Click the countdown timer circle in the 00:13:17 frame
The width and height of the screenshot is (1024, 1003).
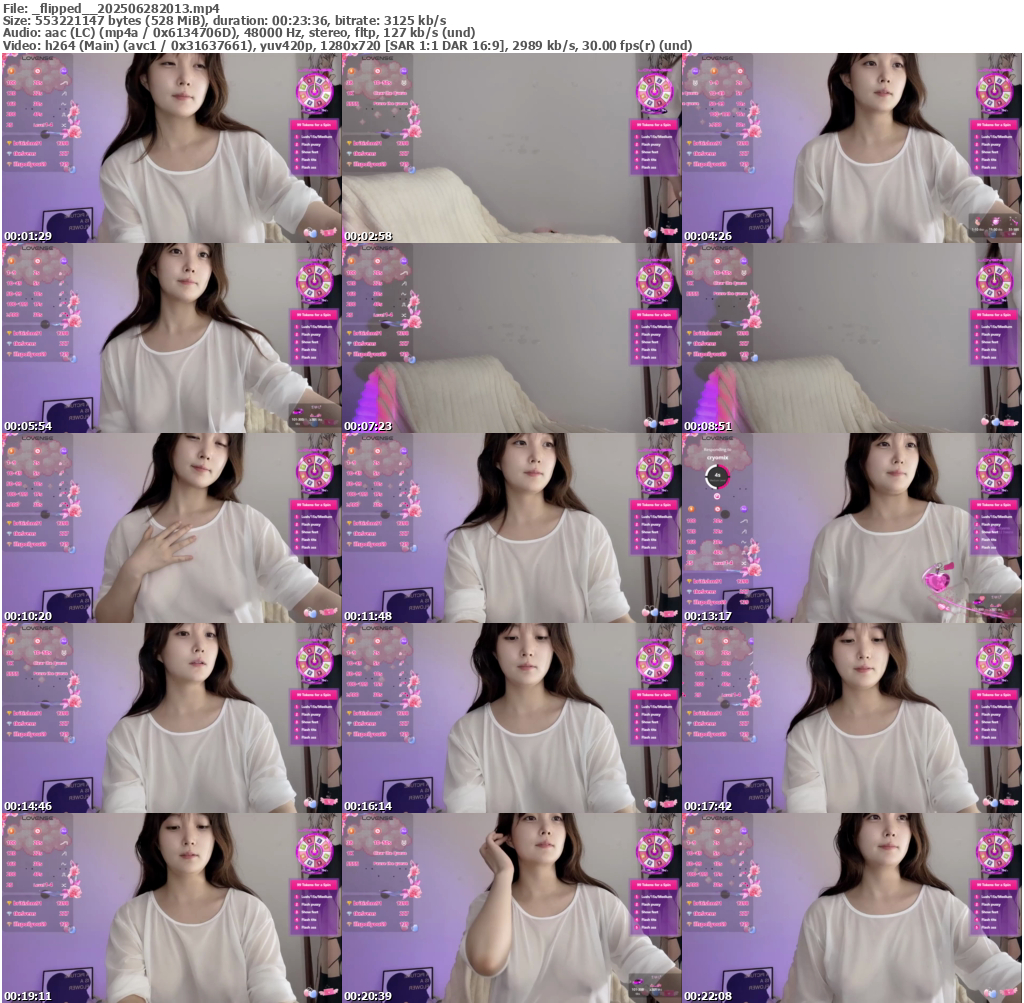(x=717, y=477)
